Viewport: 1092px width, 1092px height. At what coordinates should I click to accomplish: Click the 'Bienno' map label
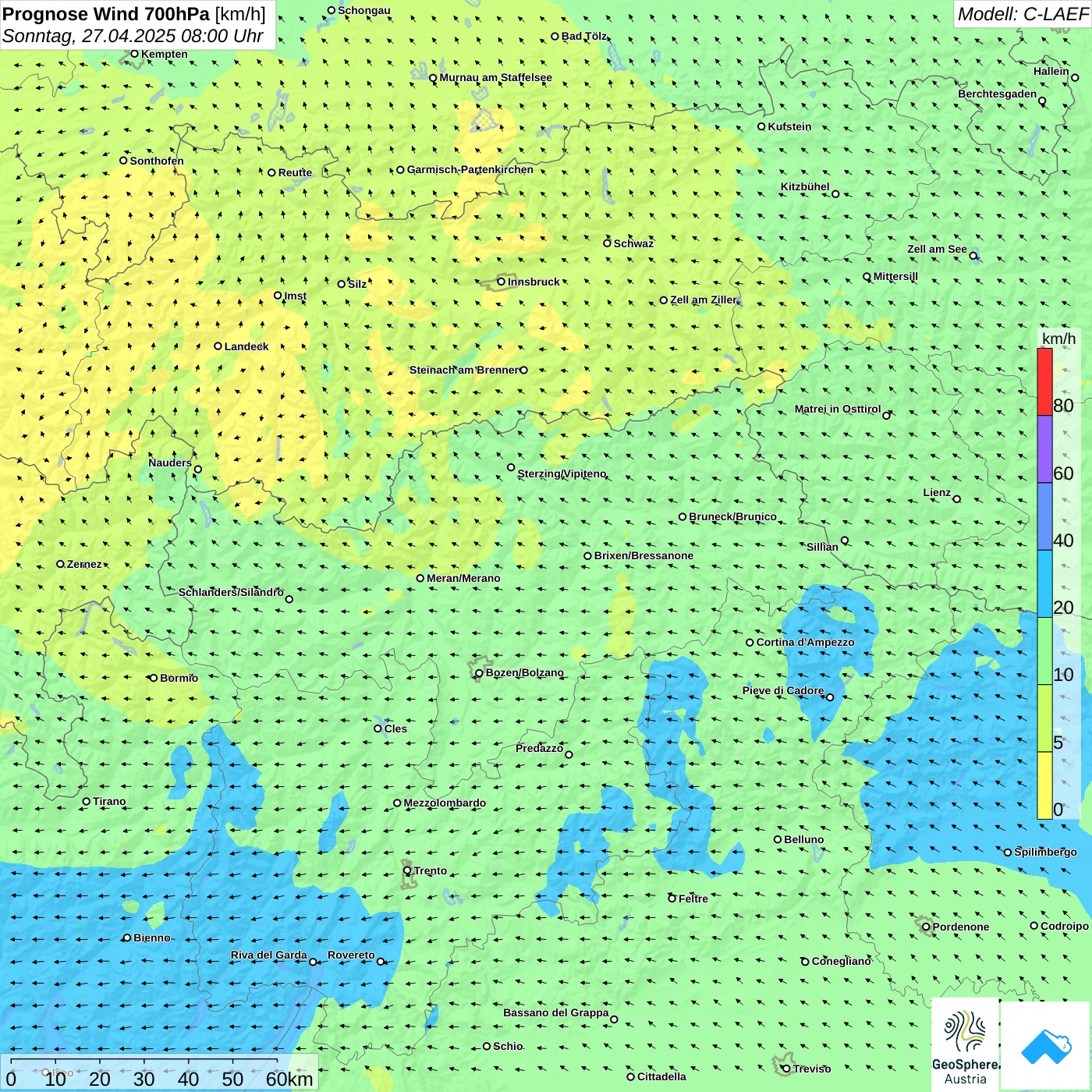(x=151, y=938)
